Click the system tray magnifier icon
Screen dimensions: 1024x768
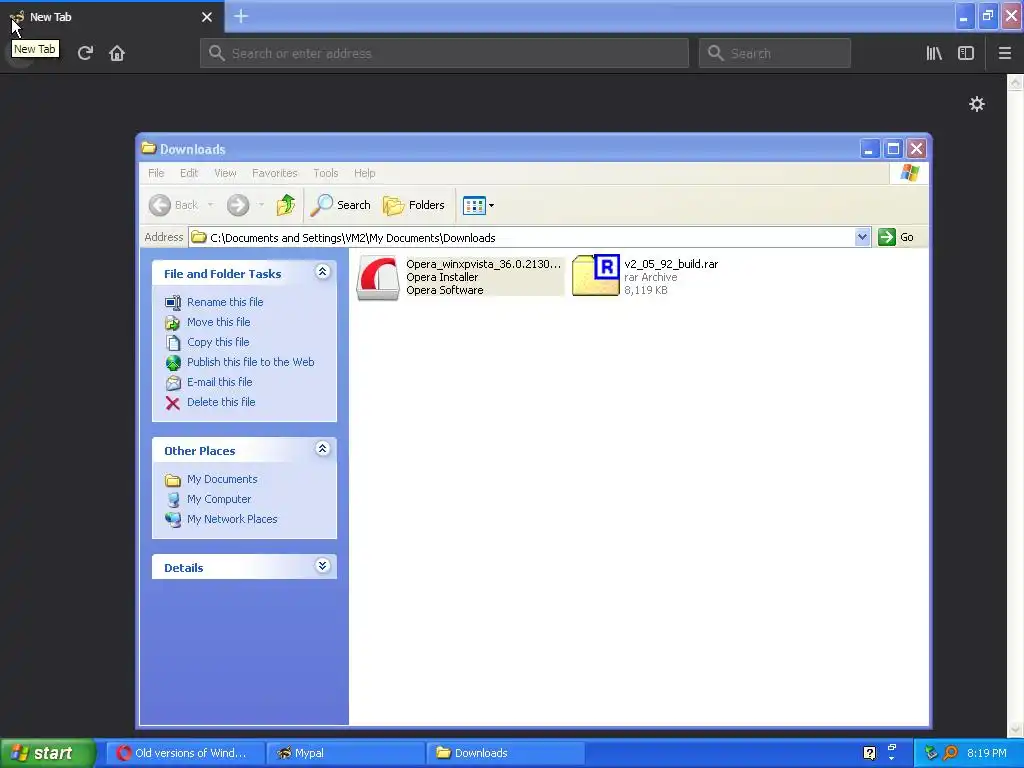951,753
